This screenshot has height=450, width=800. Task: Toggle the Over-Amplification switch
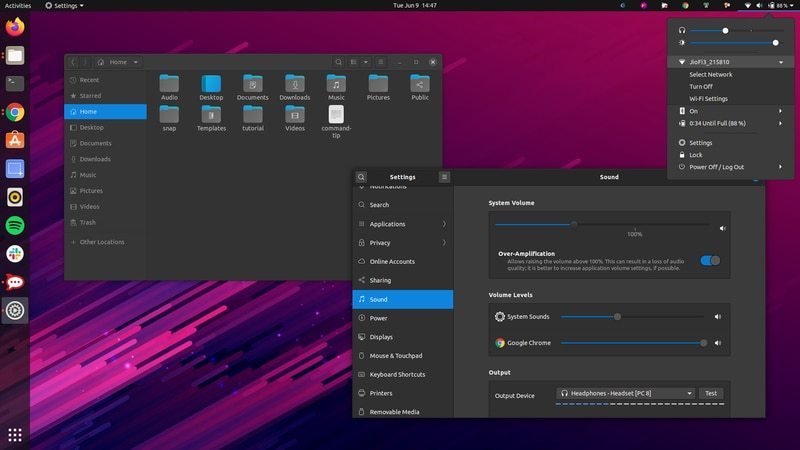coord(710,260)
